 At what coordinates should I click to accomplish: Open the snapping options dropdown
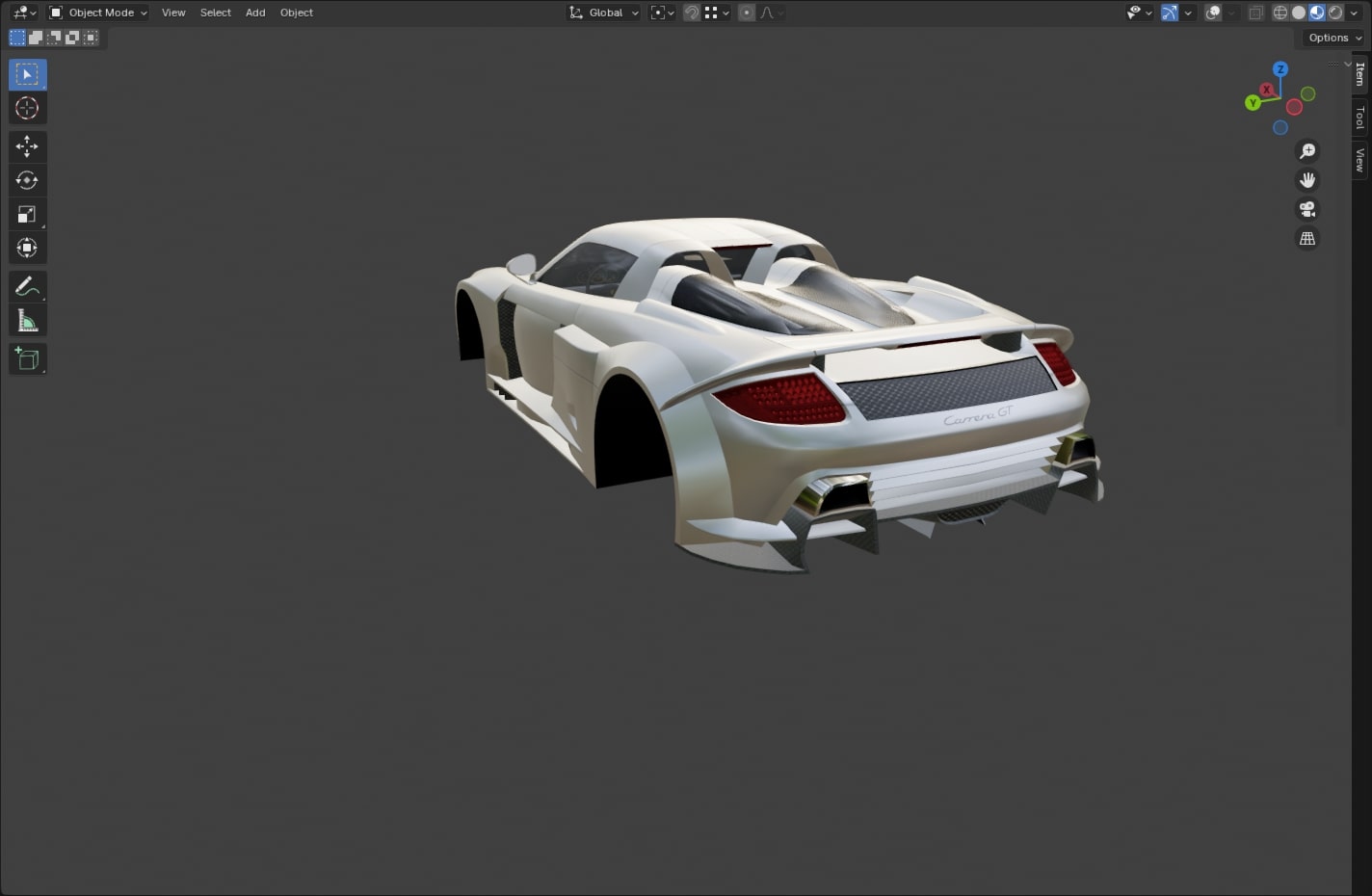[717, 13]
